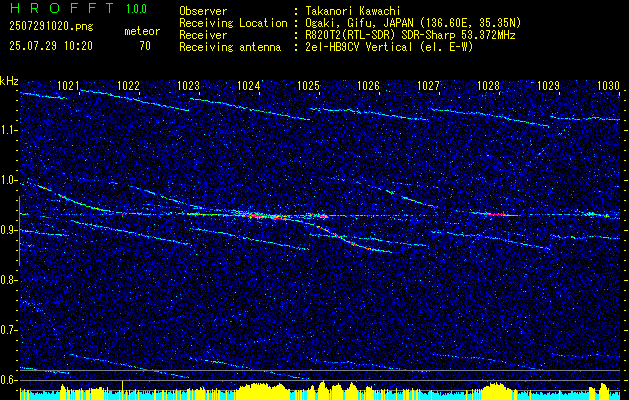
Task: Click the 2el-HB9CV Vertical antenna text
Action: pos(389,47)
